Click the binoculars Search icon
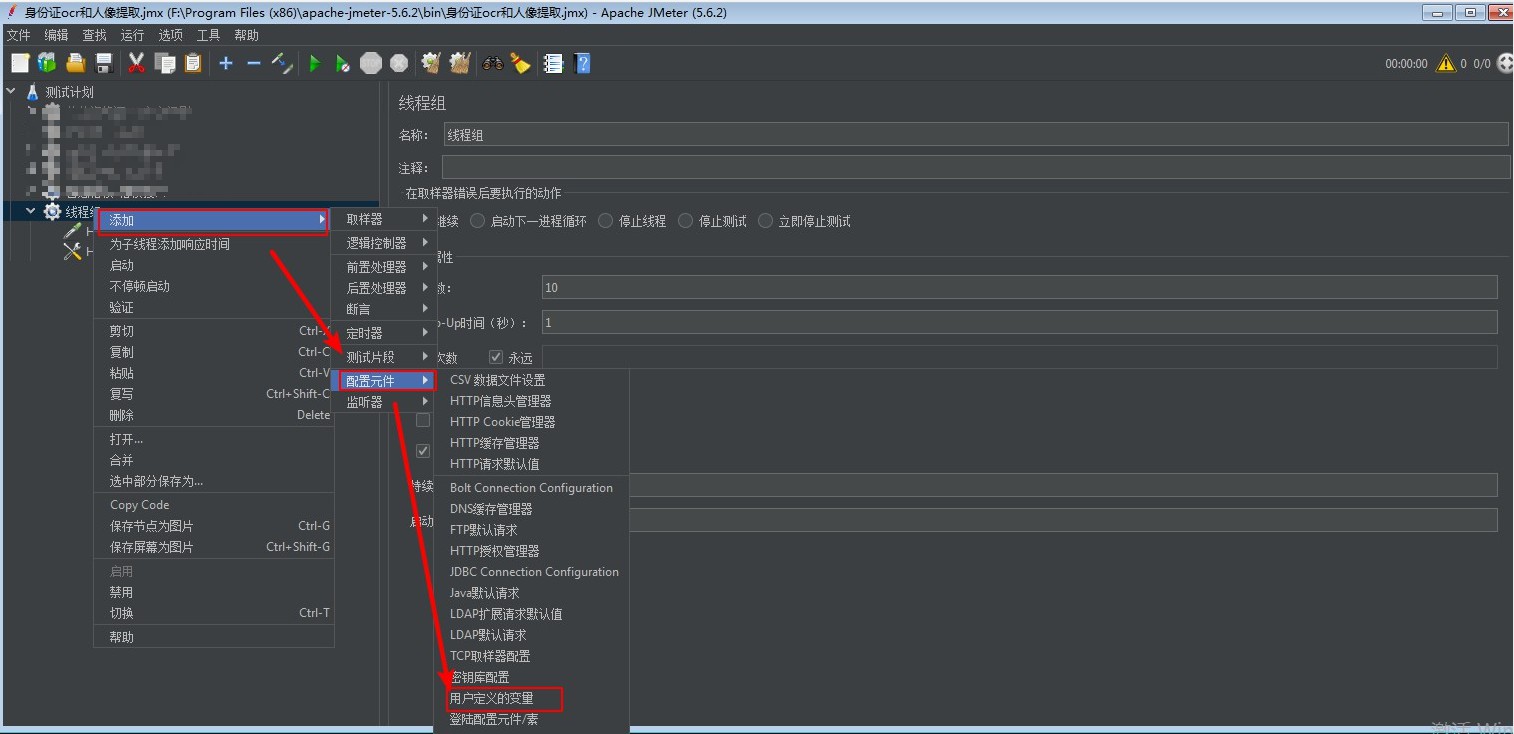Viewport: 1514px width, 734px height. (493, 63)
